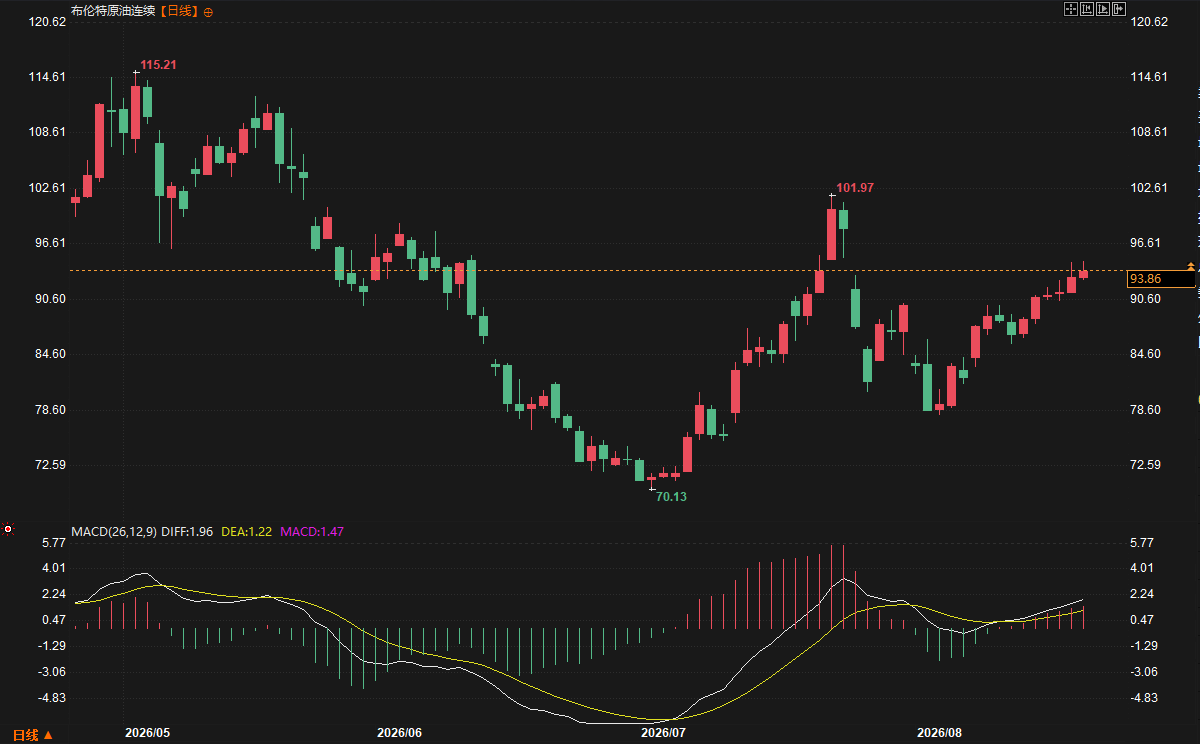Image resolution: width=1200 pixels, height=744 pixels.
Task: Click the yellow DEA:1.22 label
Action: click(x=246, y=531)
